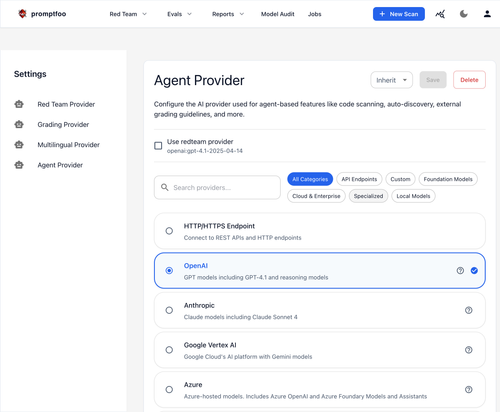Open the analytics chart icon in header
The image size is (500, 412).
tap(440, 14)
